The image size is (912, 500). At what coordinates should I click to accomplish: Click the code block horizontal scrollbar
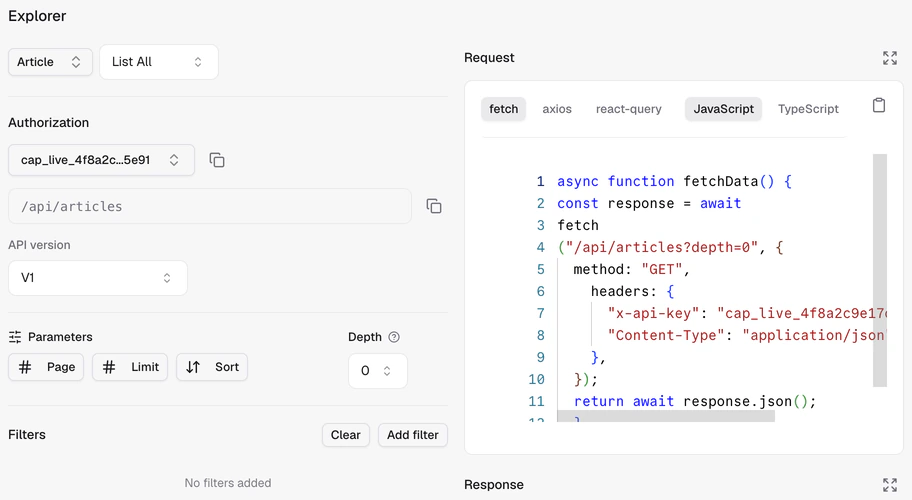click(666, 416)
